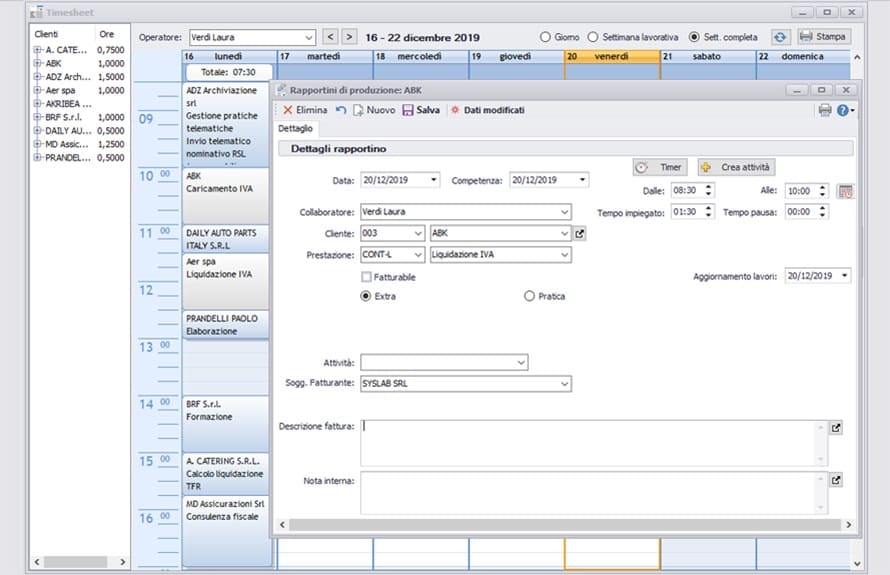The width and height of the screenshot is (890, 575).
Task: Enable the Fatturabile checkbox
Action: (366, 277)
